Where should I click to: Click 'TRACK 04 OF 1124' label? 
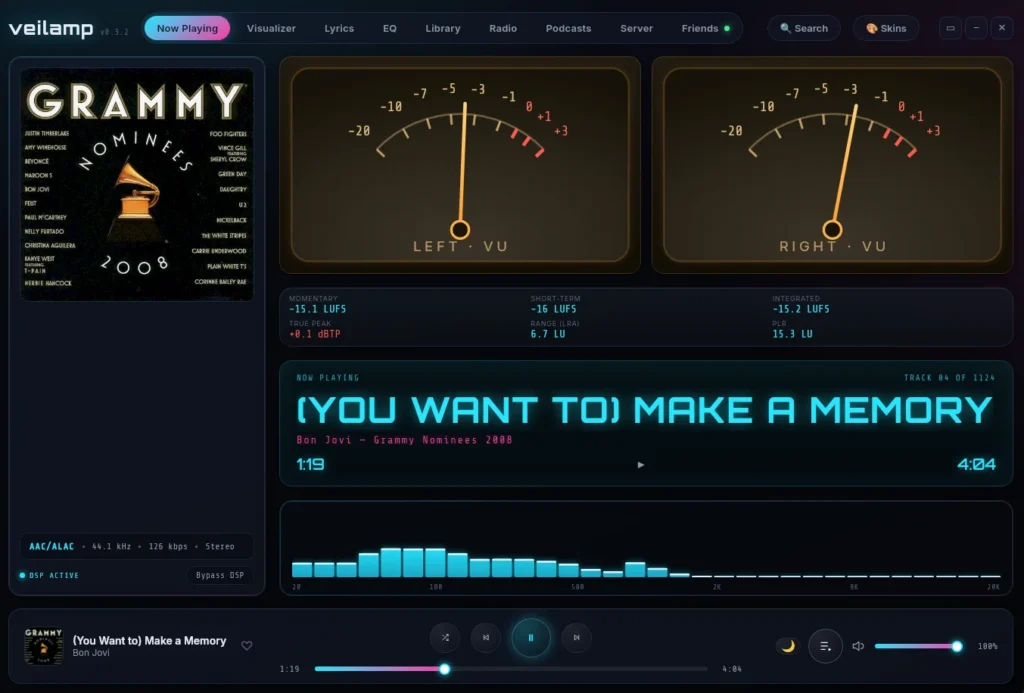coord(949,378)
